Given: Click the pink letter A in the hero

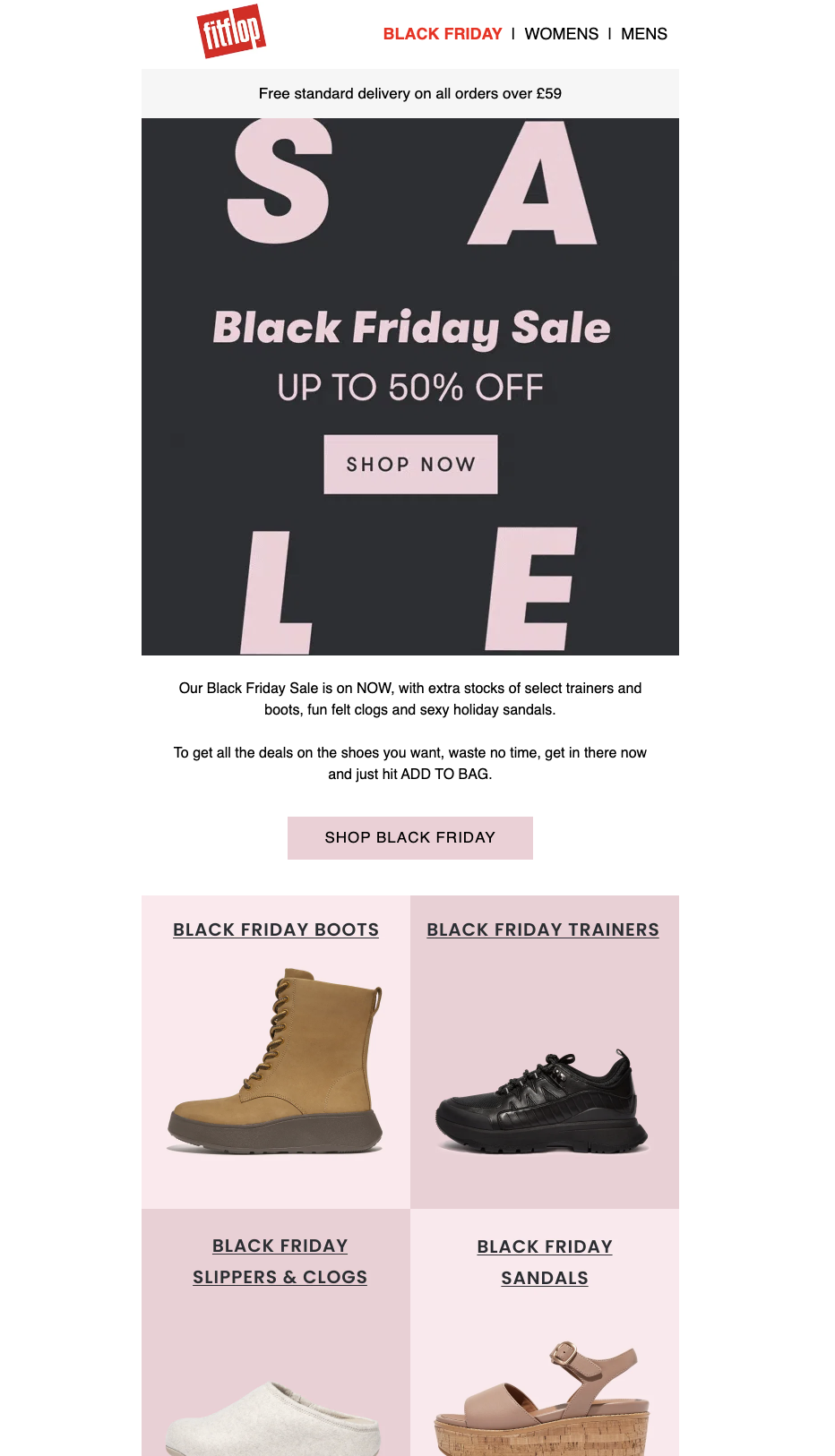Looking at the screenshot, I should click(534, 184).
